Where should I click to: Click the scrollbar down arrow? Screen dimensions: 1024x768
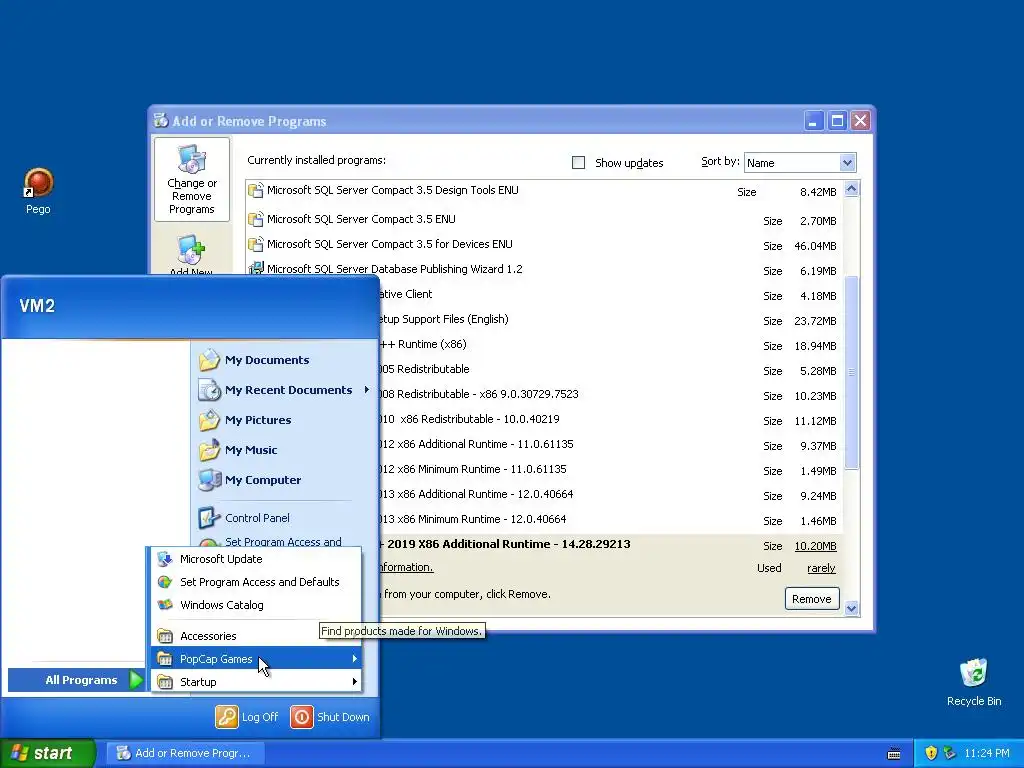851,608
